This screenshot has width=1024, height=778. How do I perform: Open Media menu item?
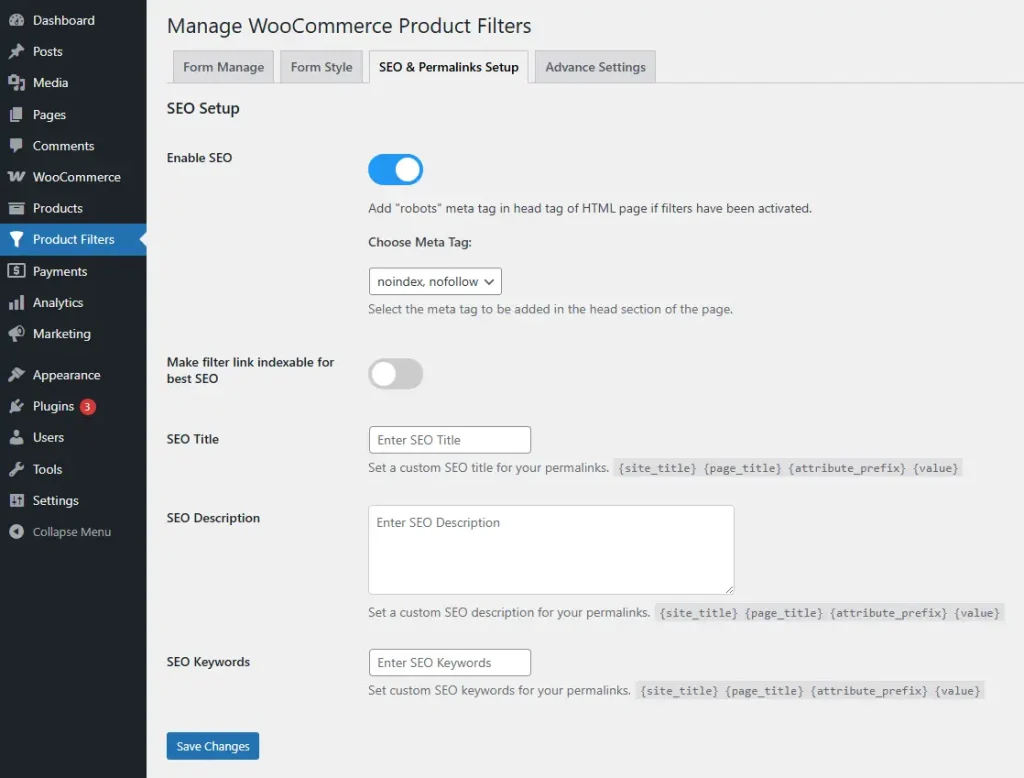73,83
